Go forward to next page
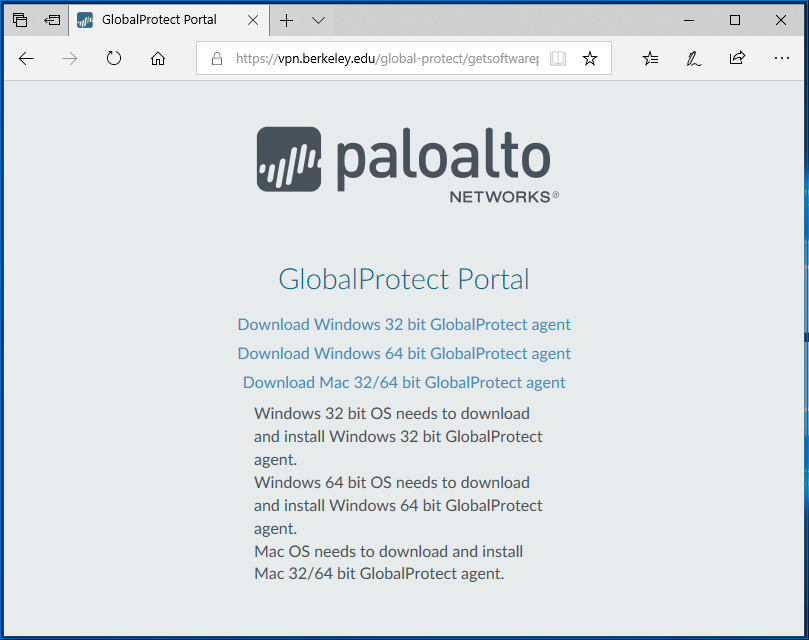The width and height of the screenshot is (809, 640). (70, 58)
